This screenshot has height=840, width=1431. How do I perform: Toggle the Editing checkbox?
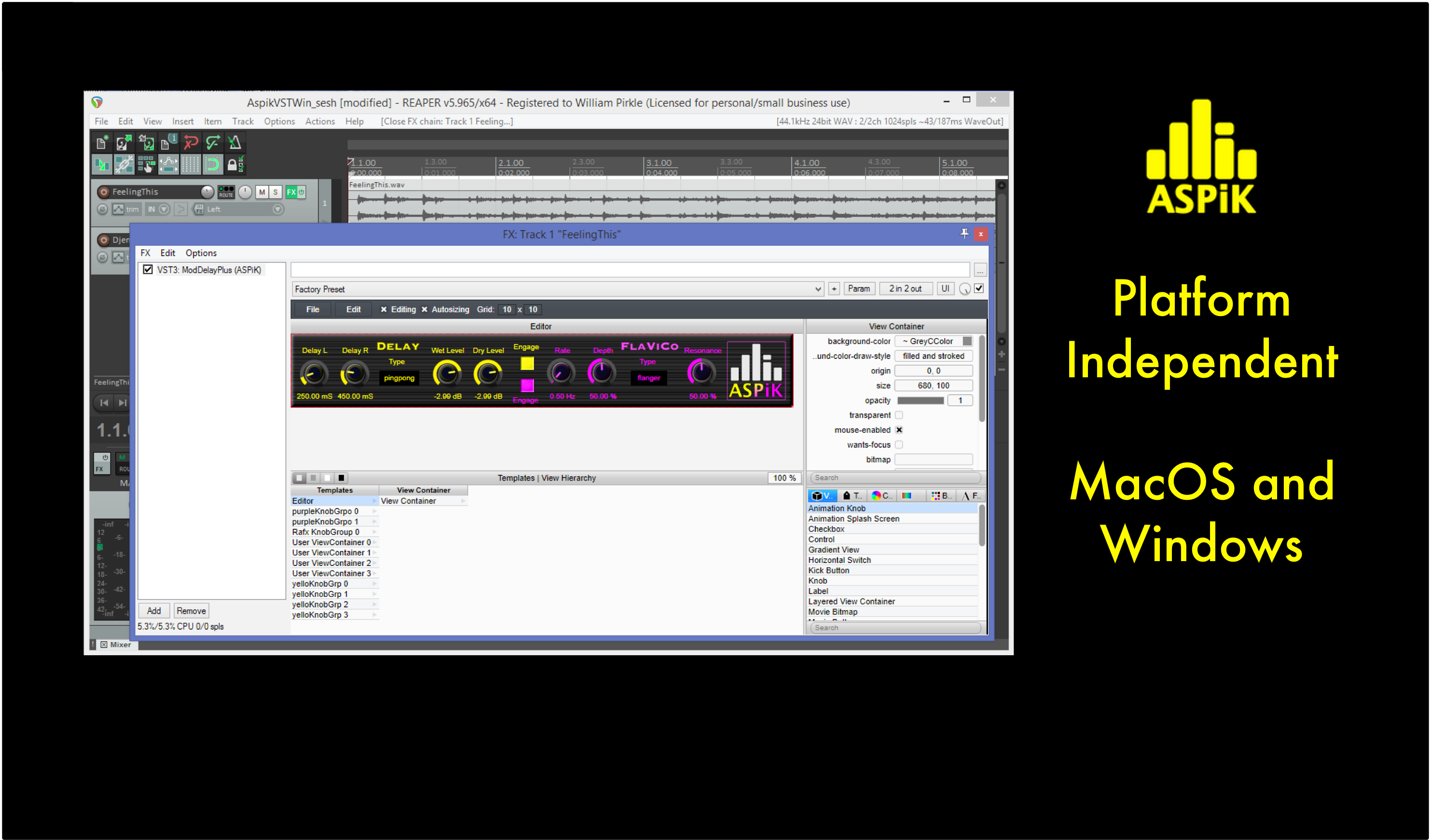(x=384, y=310)
